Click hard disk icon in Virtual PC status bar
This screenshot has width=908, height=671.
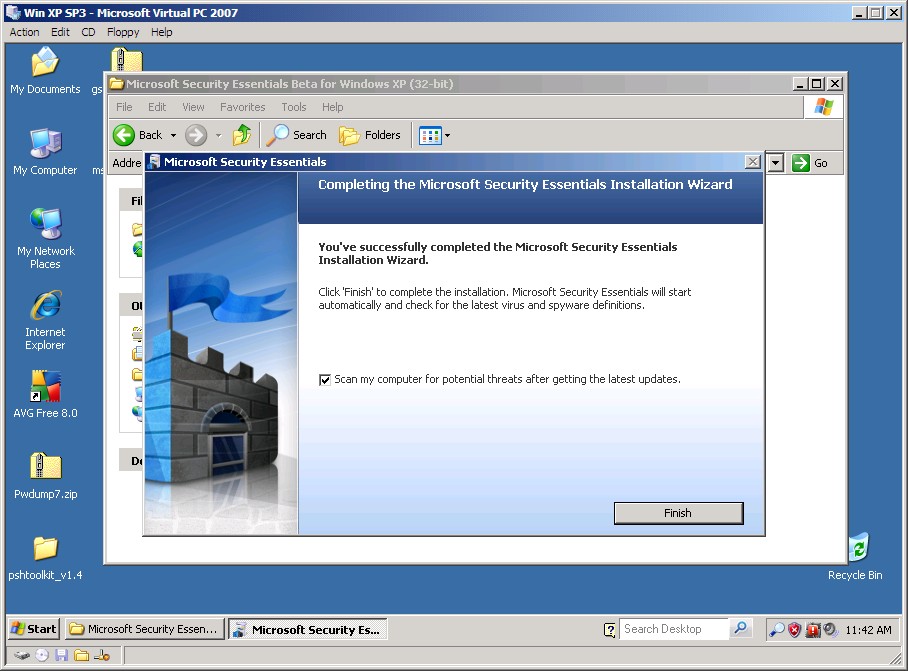[22, 655]
